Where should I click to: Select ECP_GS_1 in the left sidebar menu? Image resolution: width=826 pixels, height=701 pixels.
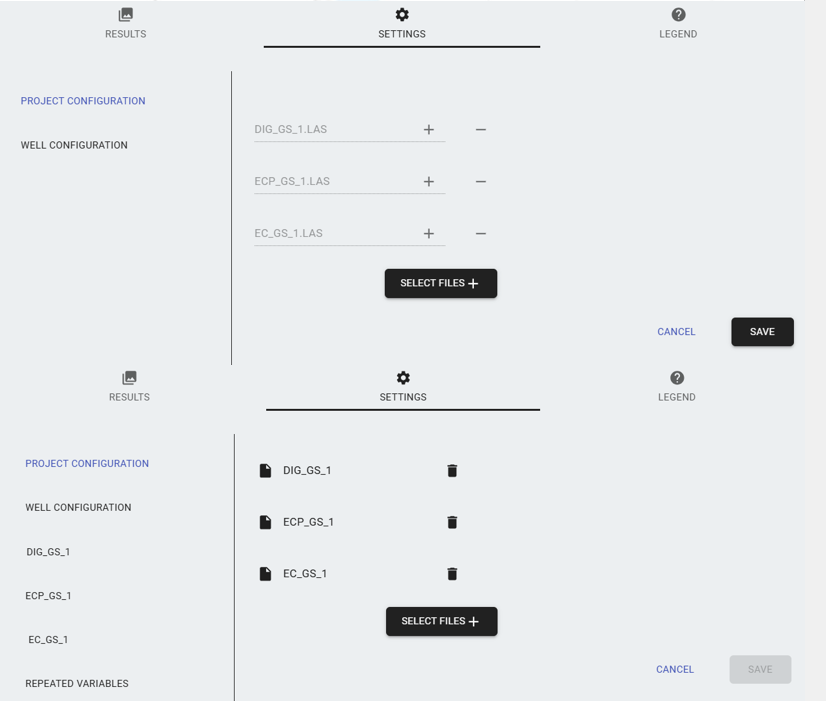(48, 596)
